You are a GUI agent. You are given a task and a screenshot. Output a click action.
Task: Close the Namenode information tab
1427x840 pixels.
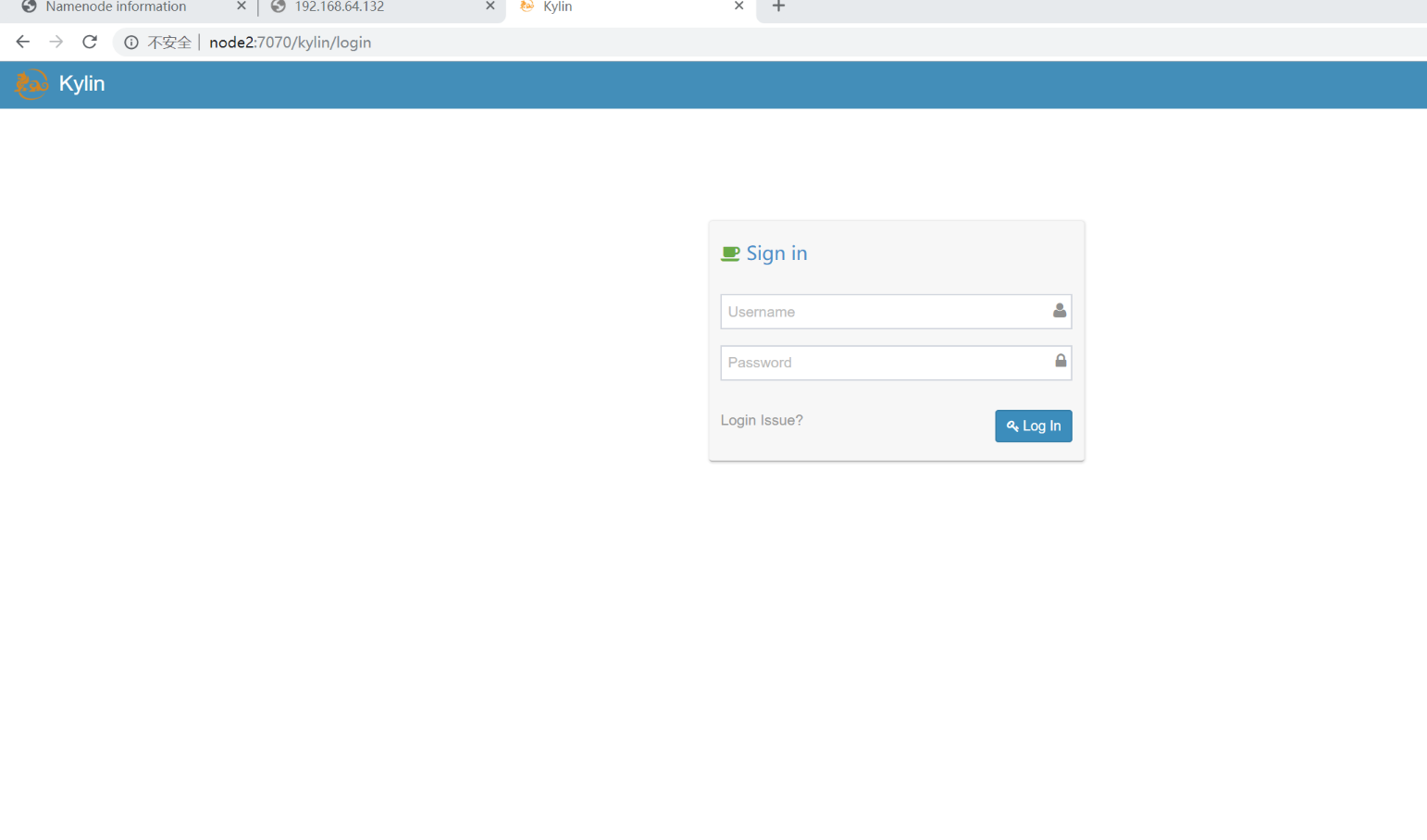click(242, 6)
